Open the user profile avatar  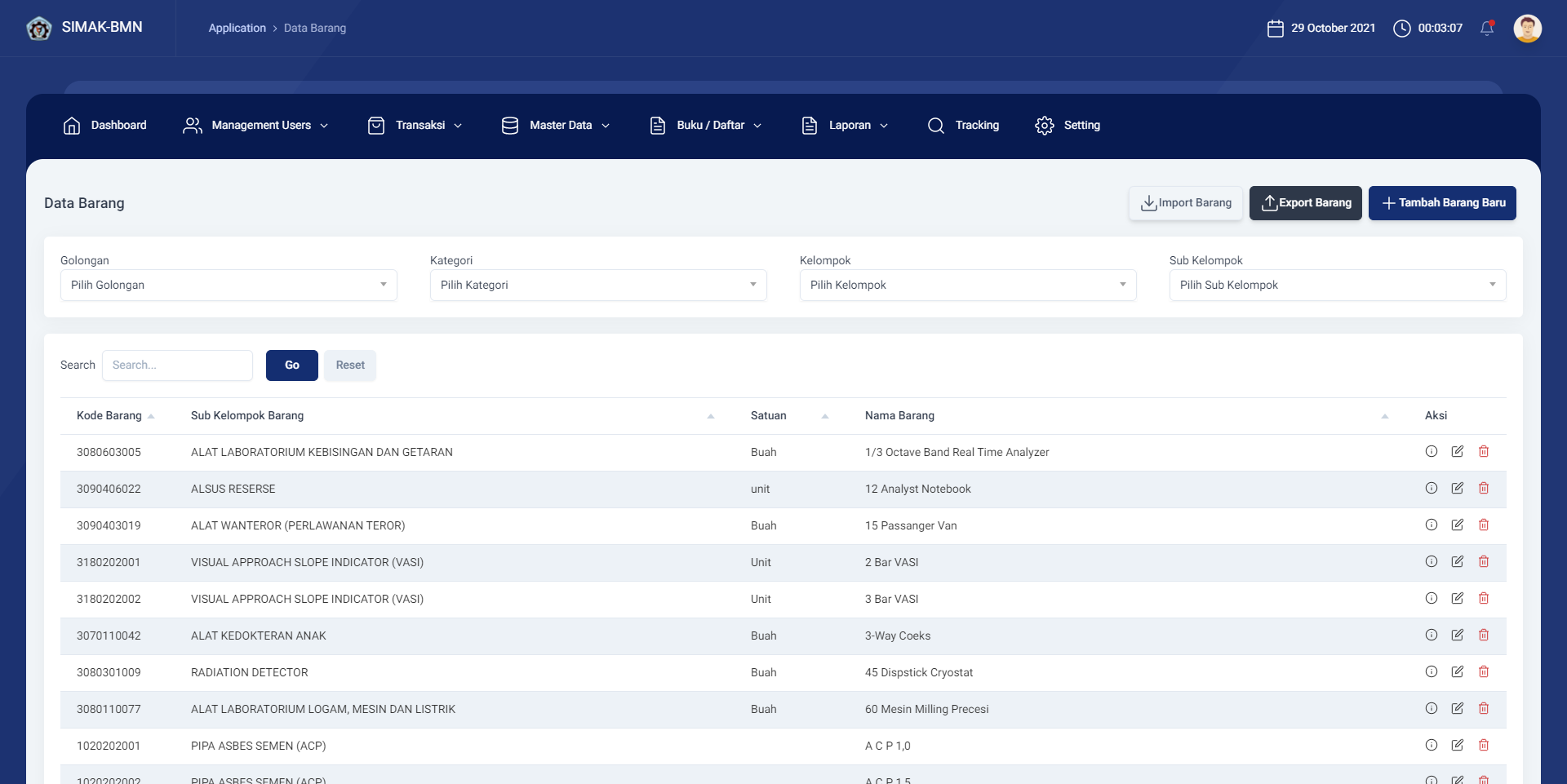1527,29
